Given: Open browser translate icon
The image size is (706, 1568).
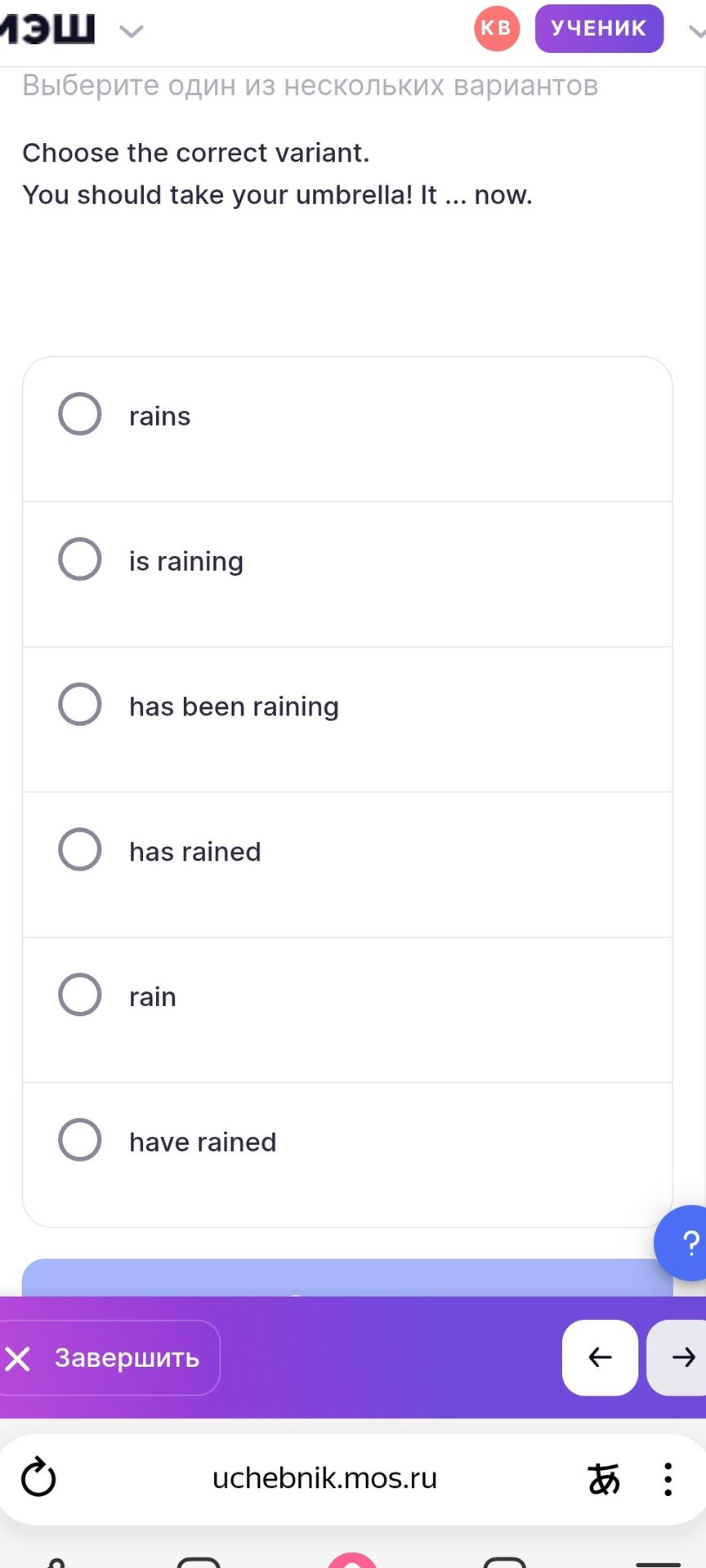Looking at the screenshot, I should tap(604, 1478).
